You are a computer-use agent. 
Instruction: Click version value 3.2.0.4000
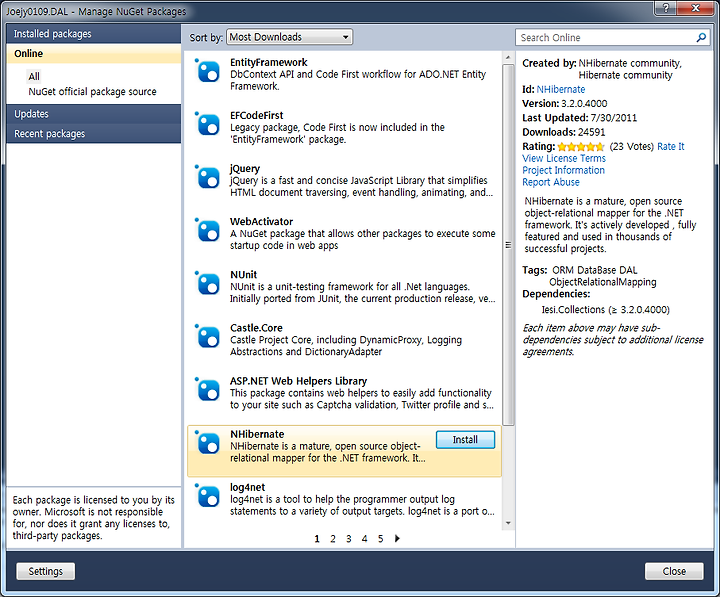[x=584, y=104]
